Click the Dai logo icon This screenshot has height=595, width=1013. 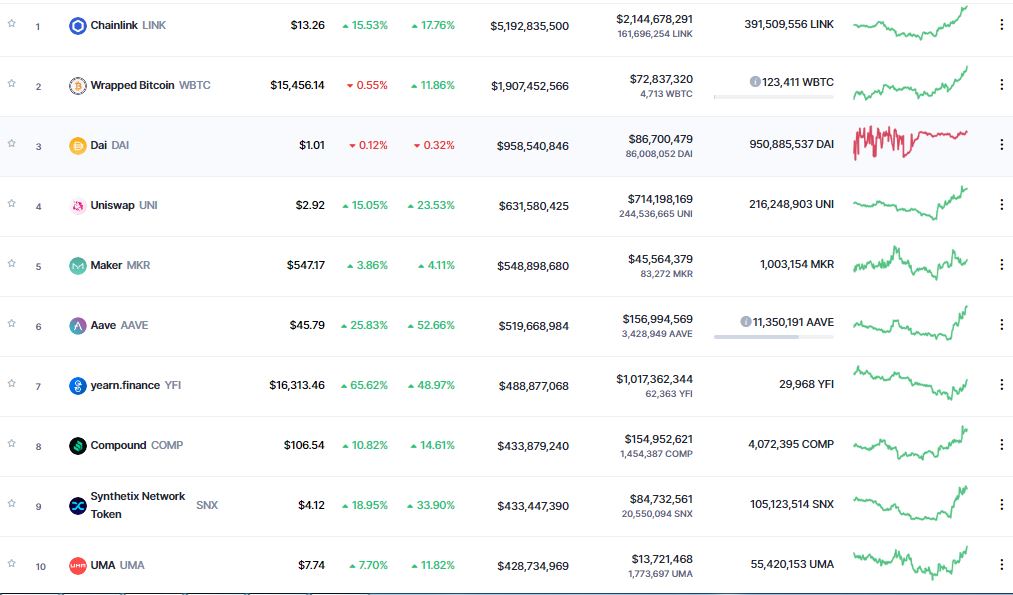pyautogui.click(x=77, y=145)
